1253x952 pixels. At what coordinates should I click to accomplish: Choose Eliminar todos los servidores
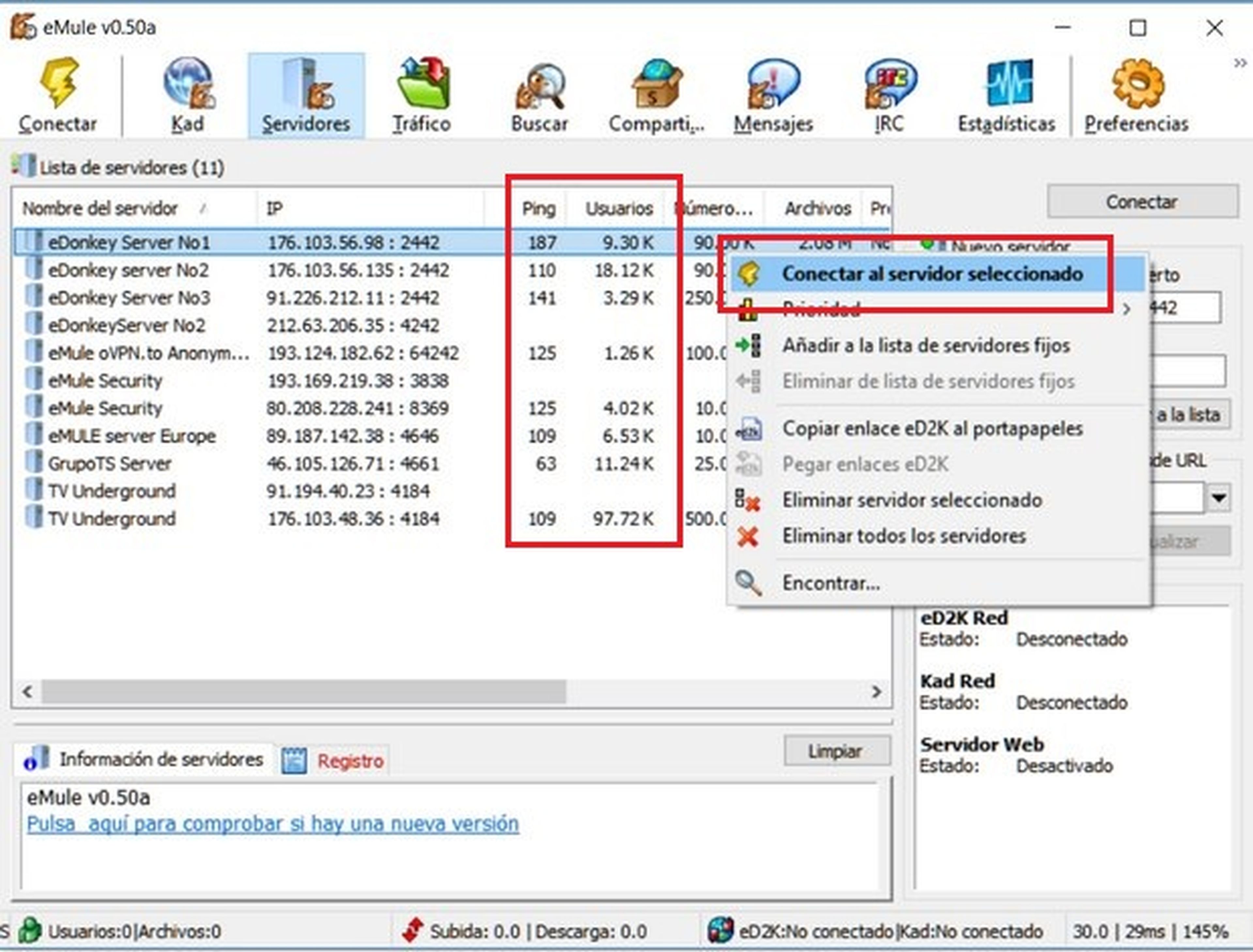point(937,536)
